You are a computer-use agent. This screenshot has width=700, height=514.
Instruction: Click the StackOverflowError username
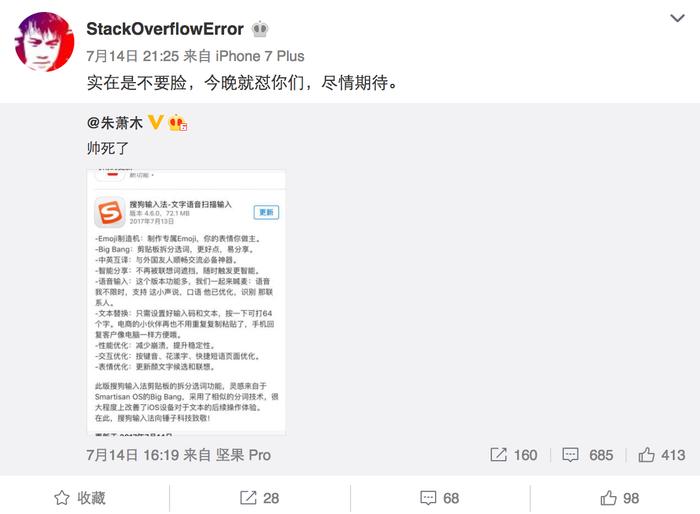165,29
